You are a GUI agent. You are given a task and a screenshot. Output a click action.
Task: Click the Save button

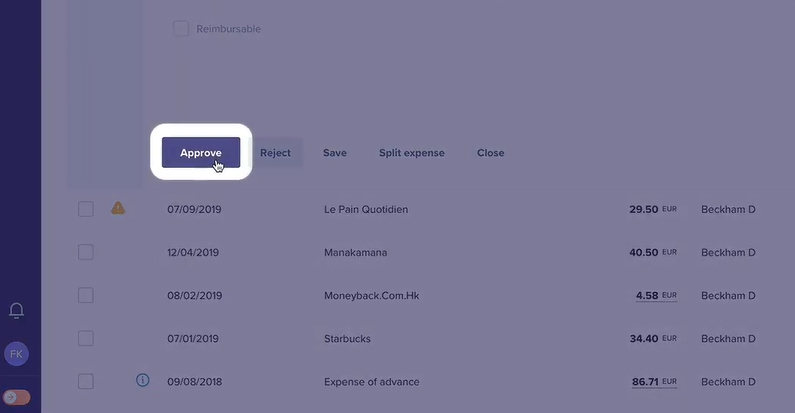click(335, 153)
